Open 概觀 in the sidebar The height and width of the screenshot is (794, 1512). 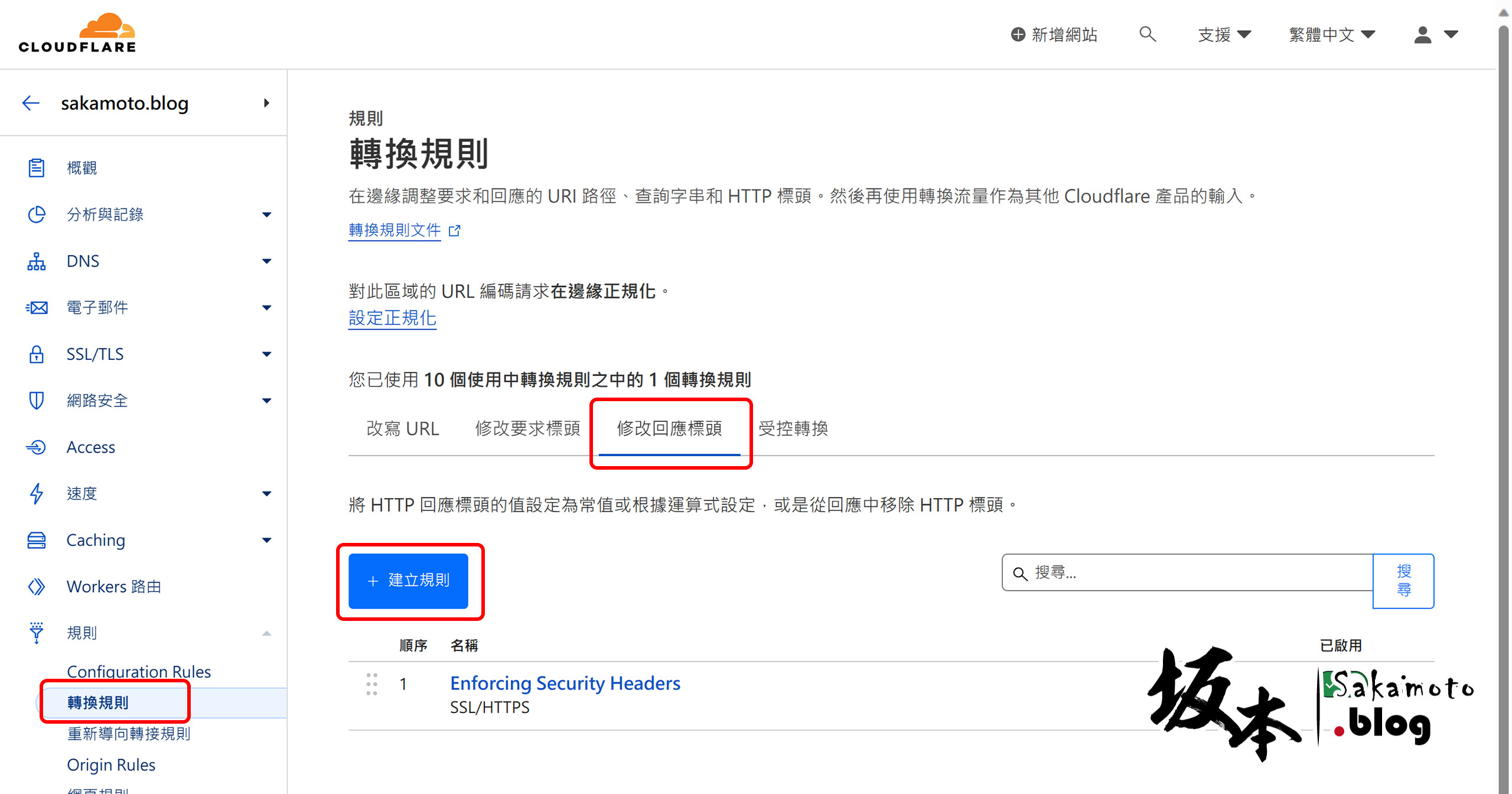coord(82,168)
